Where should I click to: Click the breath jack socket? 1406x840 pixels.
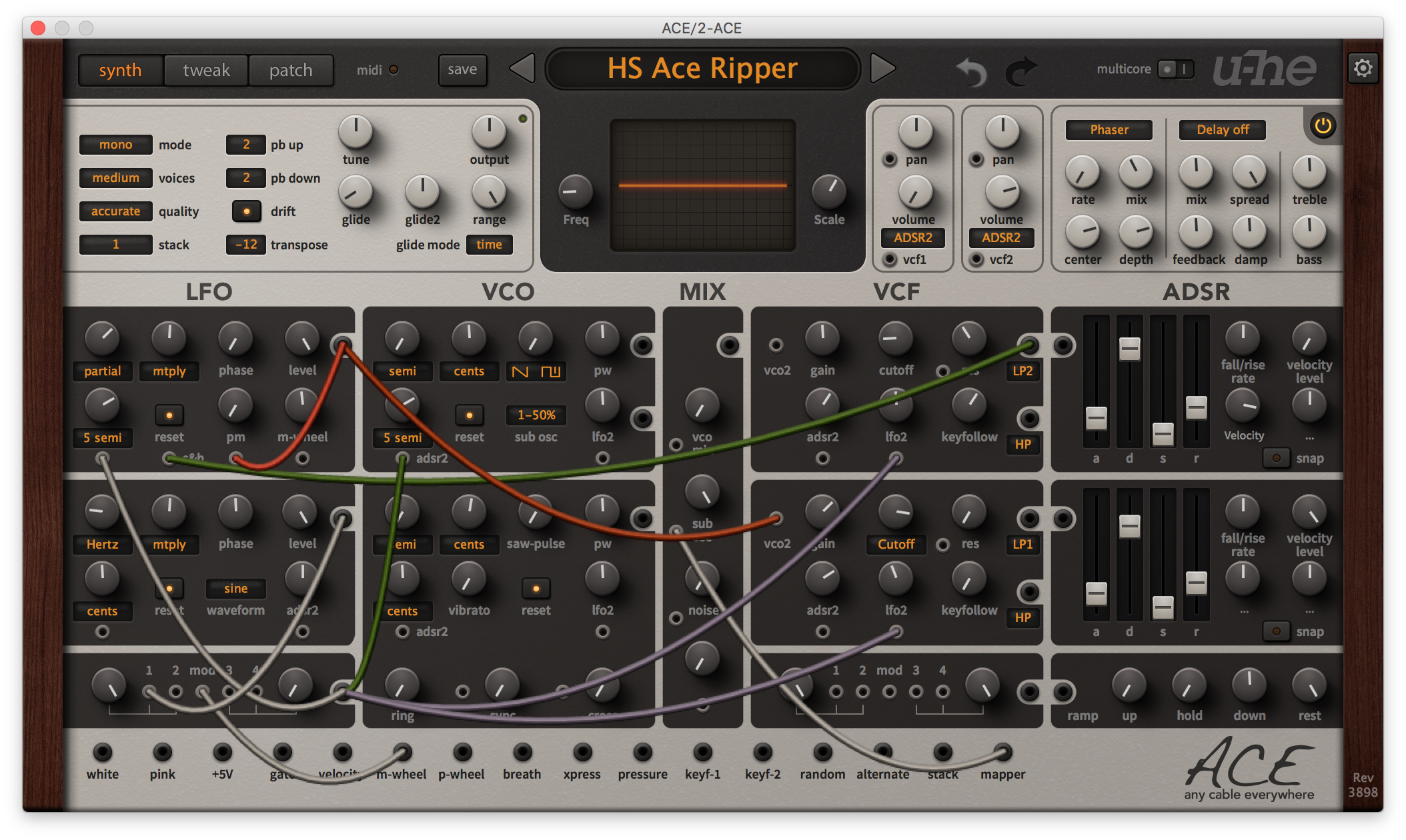tap(522, 752)
